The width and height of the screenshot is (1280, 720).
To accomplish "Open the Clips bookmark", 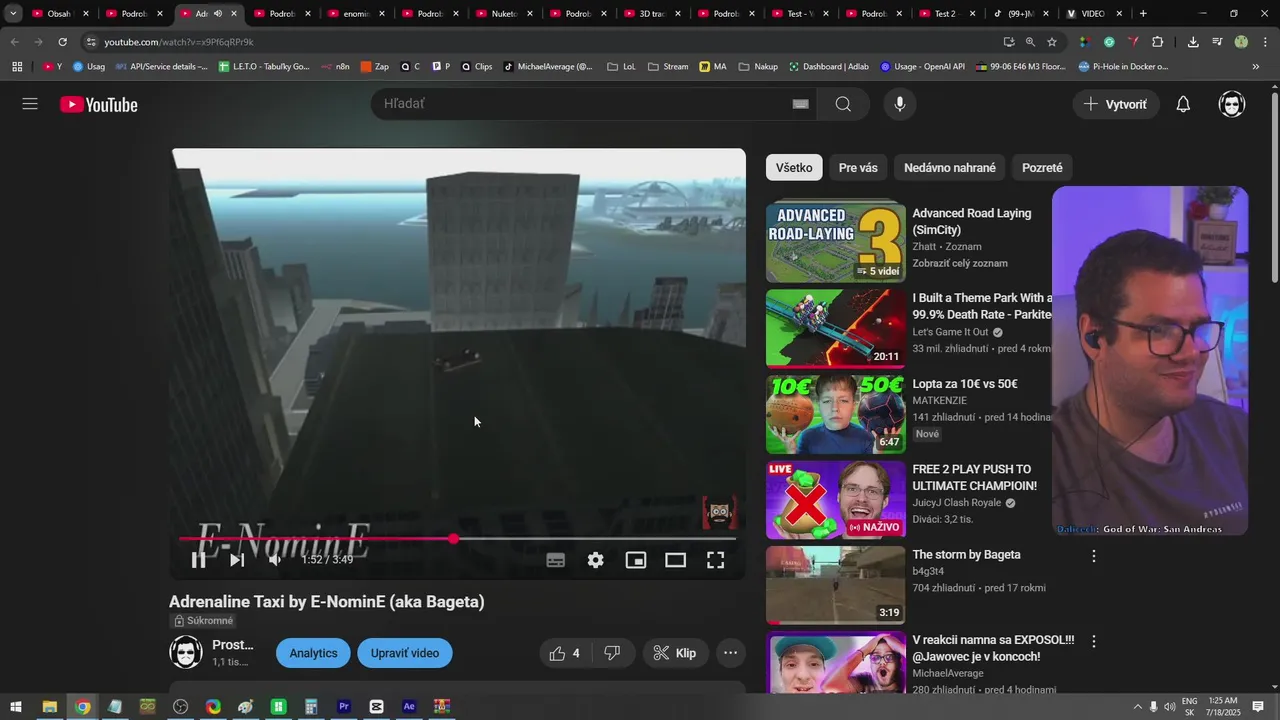I will click(x=475, y=66).
